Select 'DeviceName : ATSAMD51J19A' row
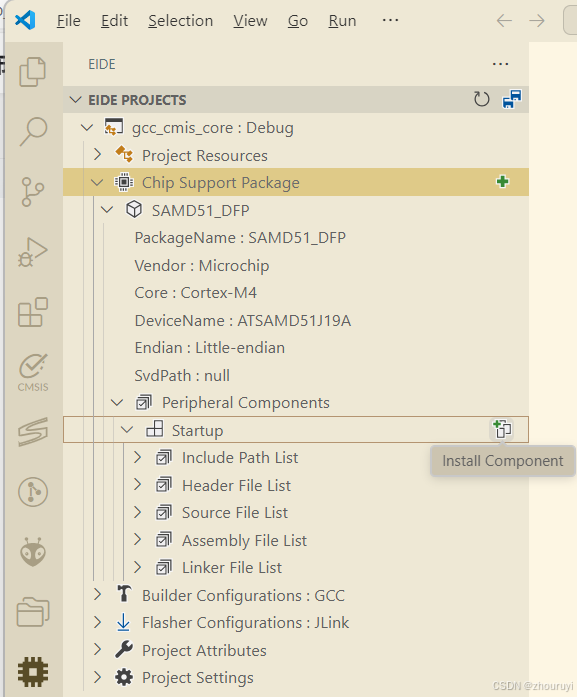Image resolution: width=577 pixels, height=697 pixels. (x=296, y=320)
